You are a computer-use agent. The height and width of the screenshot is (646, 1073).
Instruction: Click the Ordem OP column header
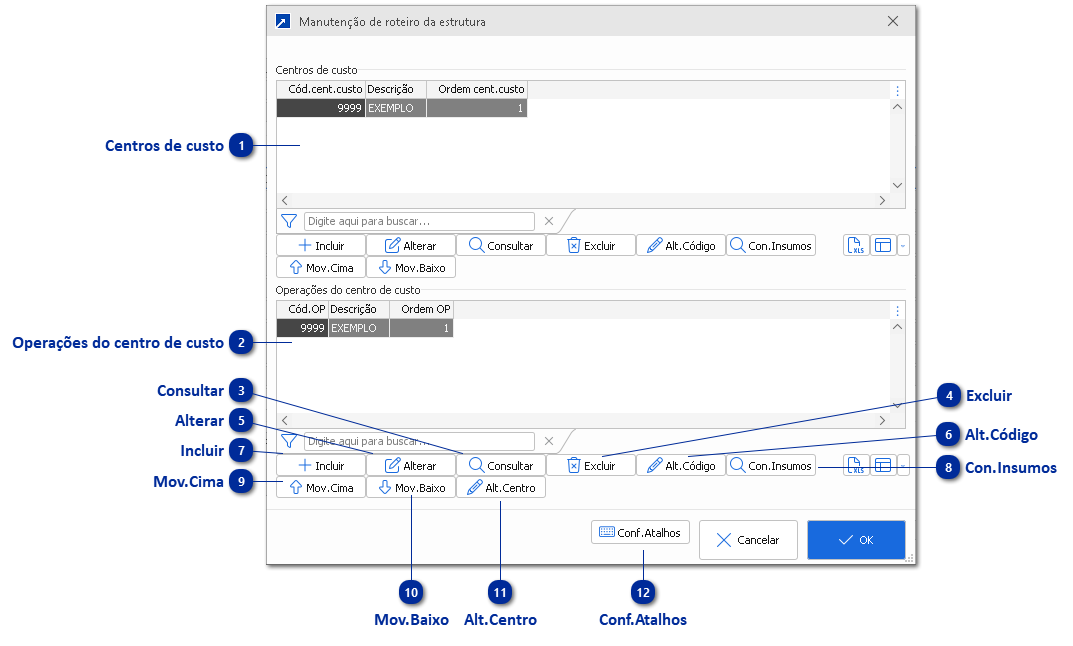[421, 309]
